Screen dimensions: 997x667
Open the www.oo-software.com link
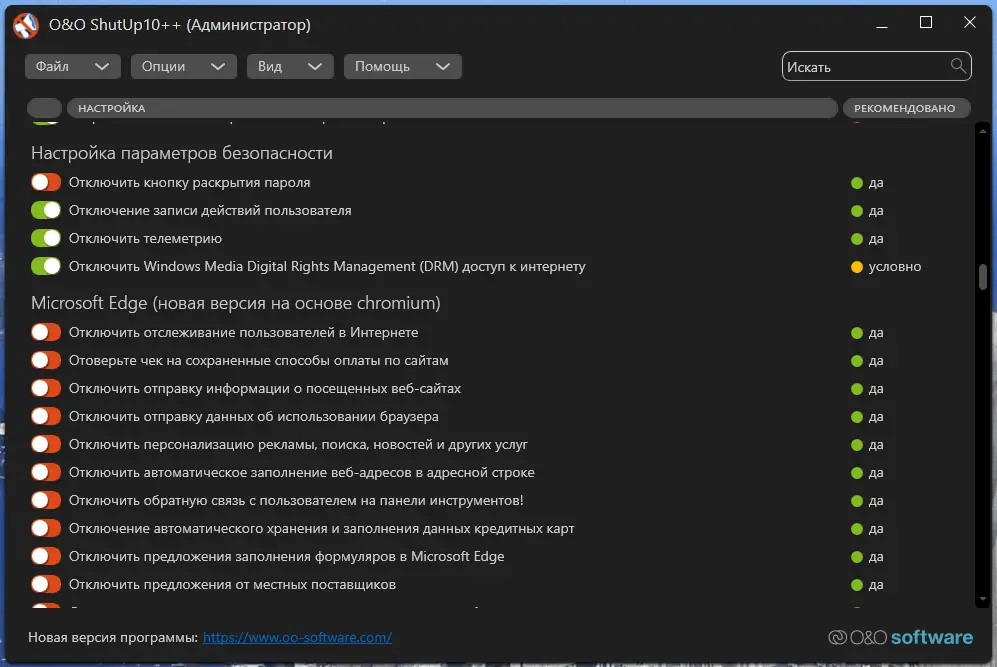(x=297, y=637)
